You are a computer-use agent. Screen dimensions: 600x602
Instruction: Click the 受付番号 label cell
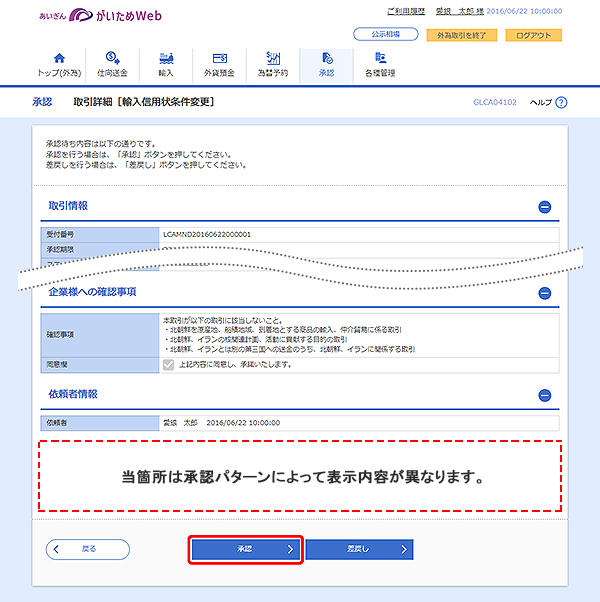(100, 235)
